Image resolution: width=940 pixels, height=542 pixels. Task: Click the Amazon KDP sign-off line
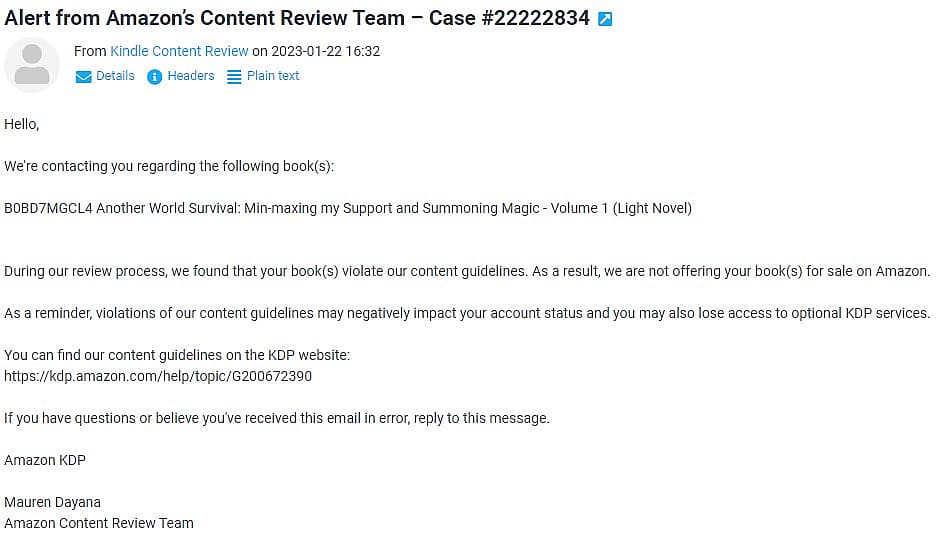45,460
